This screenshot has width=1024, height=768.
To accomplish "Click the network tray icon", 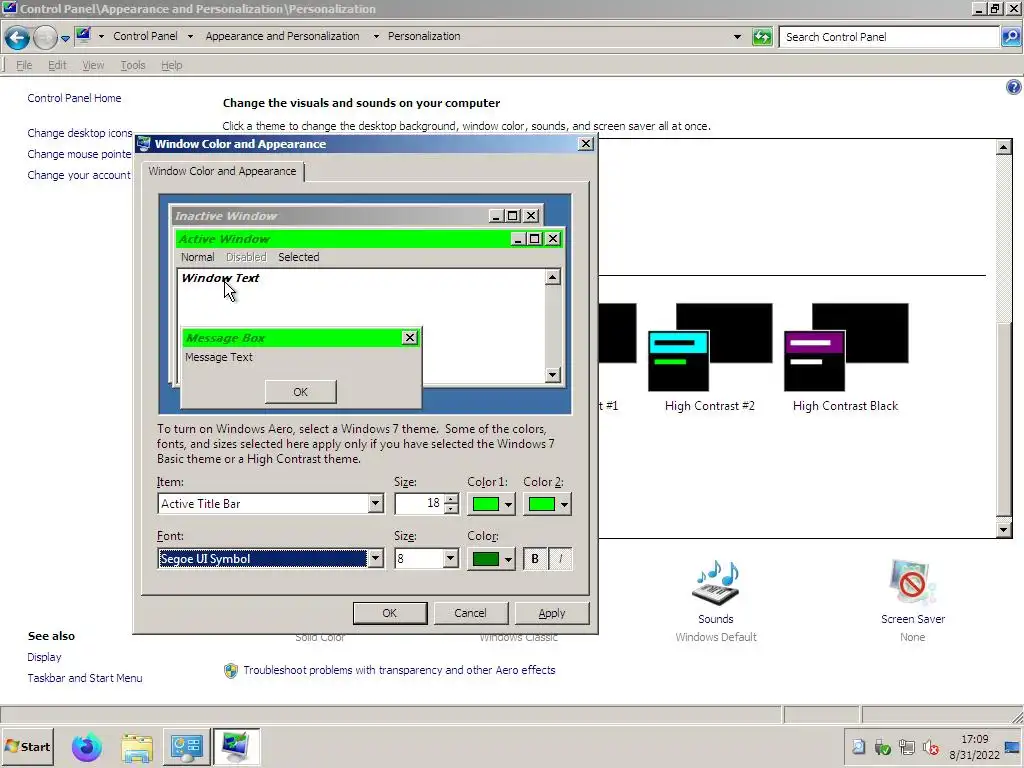I will click(x=906, y=747).
